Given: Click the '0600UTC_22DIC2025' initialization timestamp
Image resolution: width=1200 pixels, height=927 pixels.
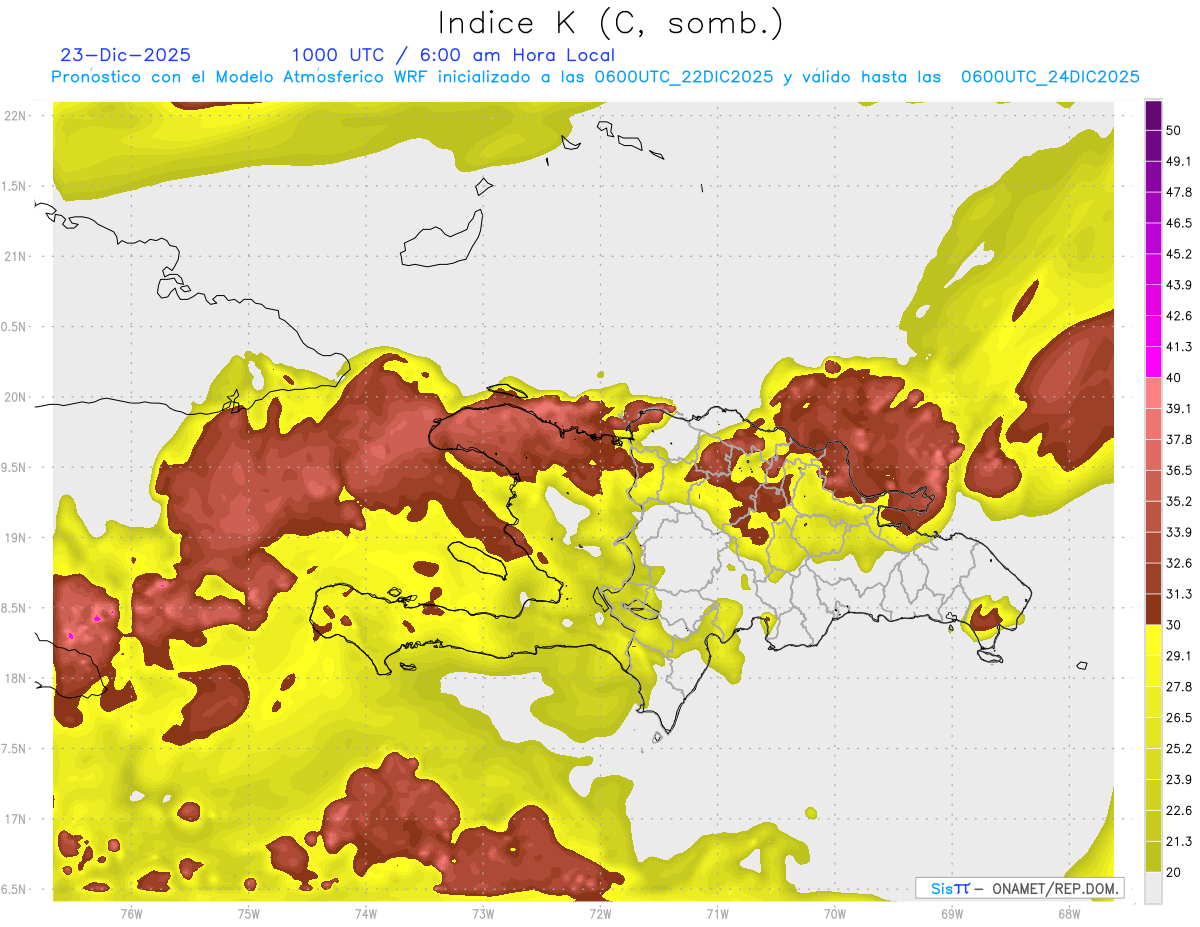Looking at the screenshot, I should [684, 77].
